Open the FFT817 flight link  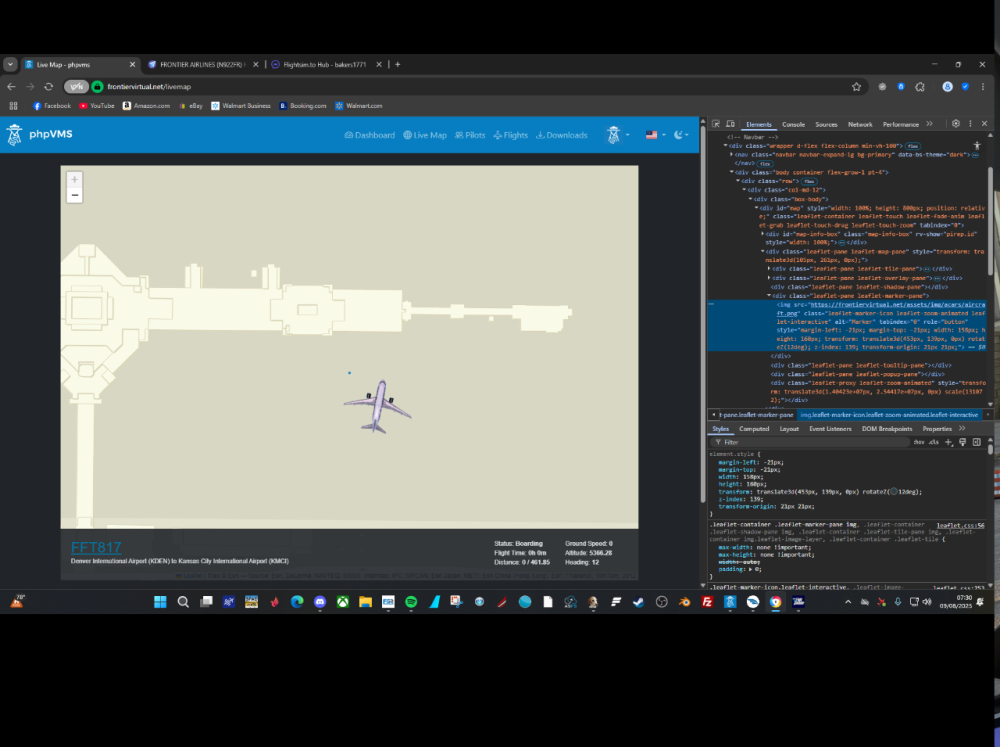point(96,547)
